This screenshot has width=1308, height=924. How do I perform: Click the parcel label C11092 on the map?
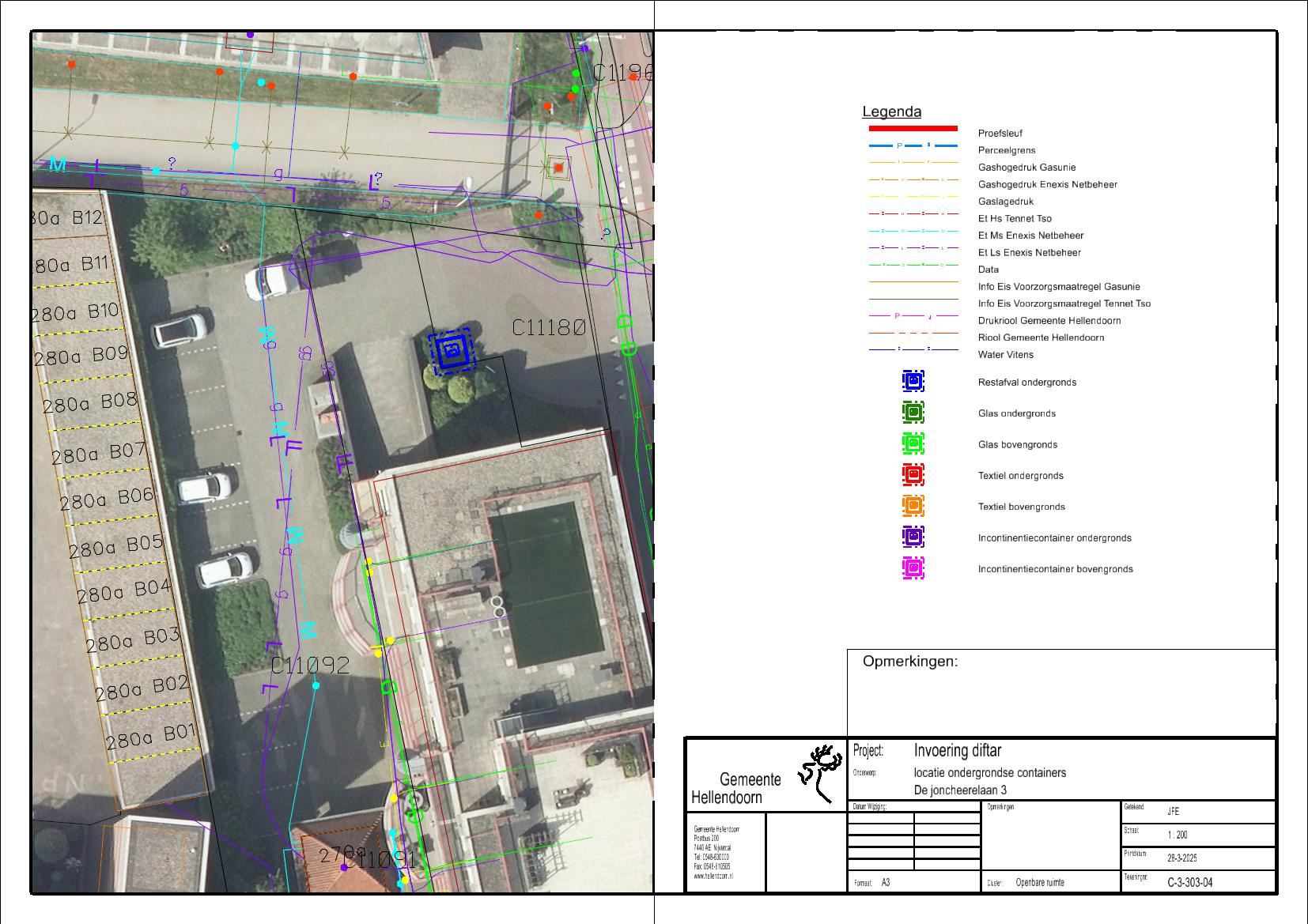coord(310,666)
